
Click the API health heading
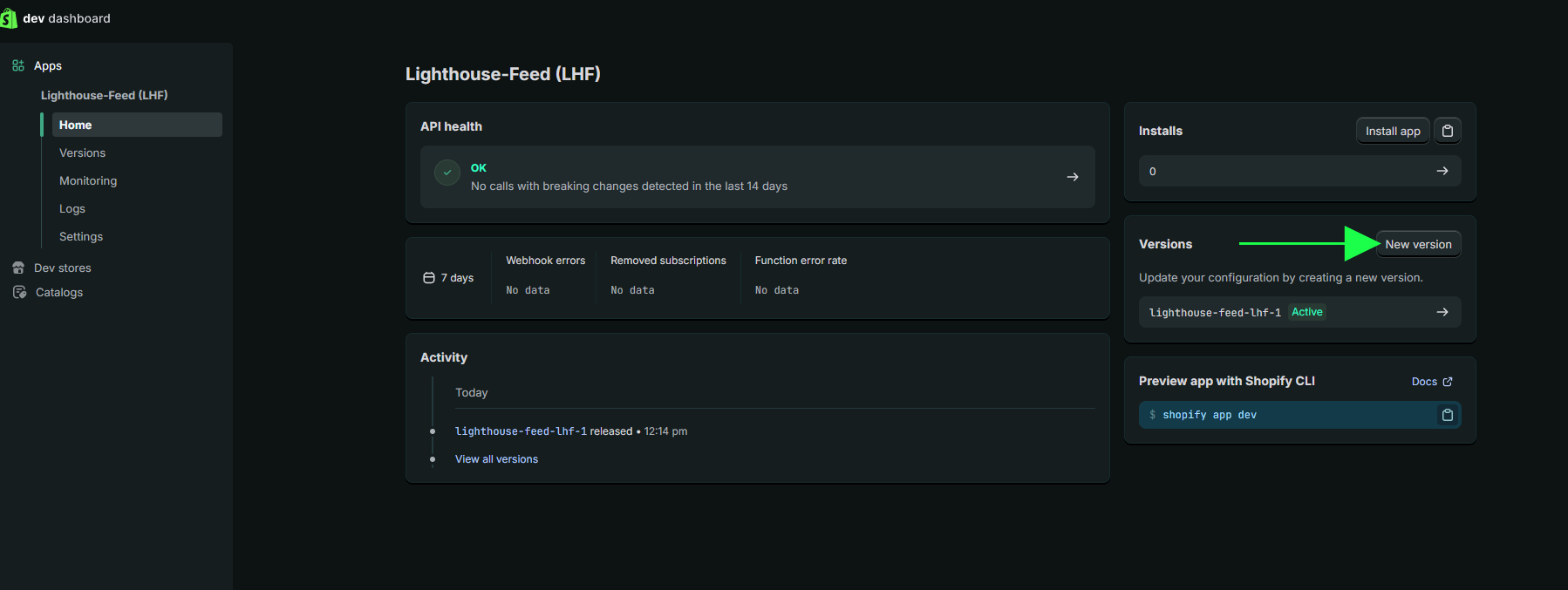click(x=451, y=126)
